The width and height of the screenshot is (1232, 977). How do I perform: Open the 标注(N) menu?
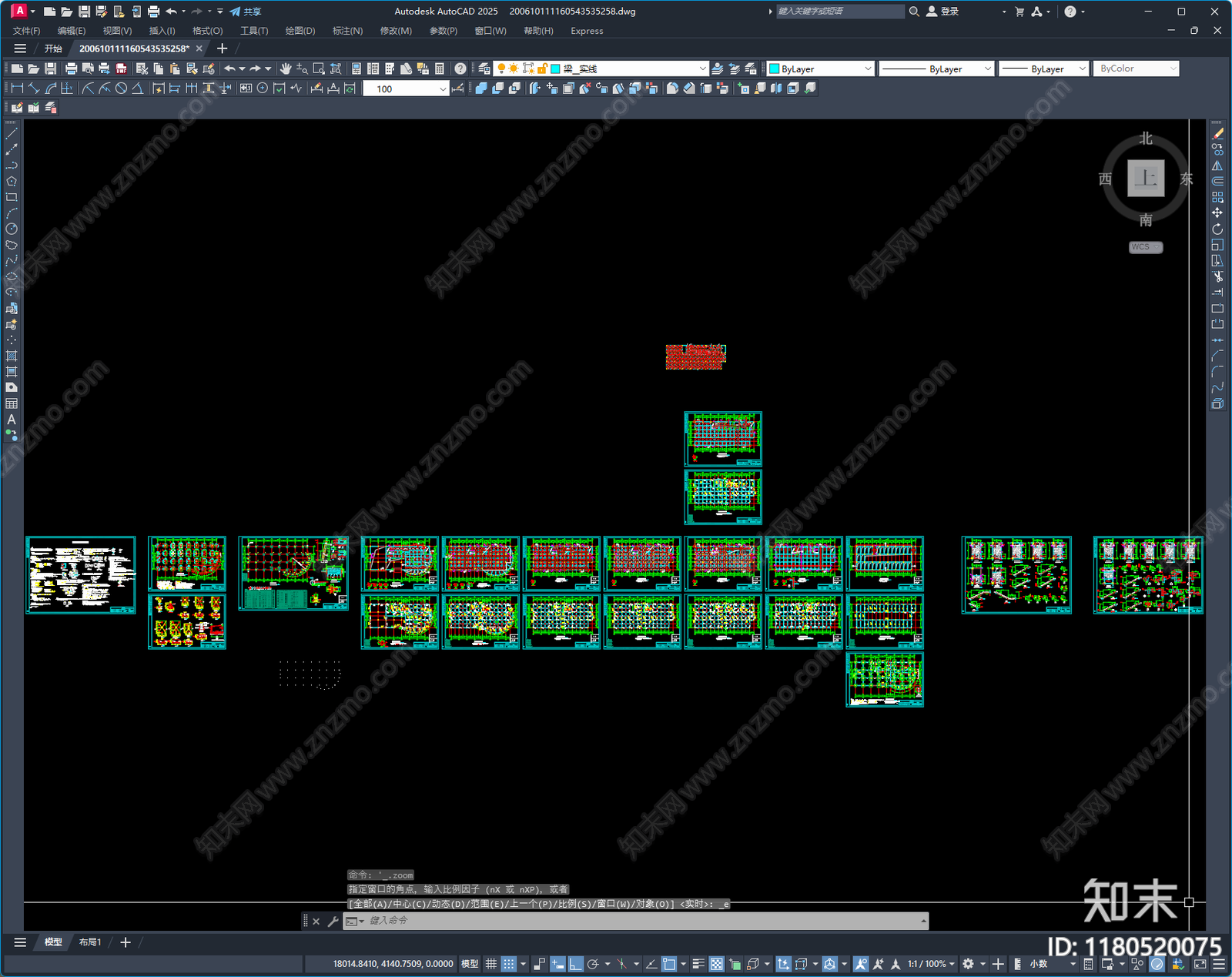click(x=347, y=31)
